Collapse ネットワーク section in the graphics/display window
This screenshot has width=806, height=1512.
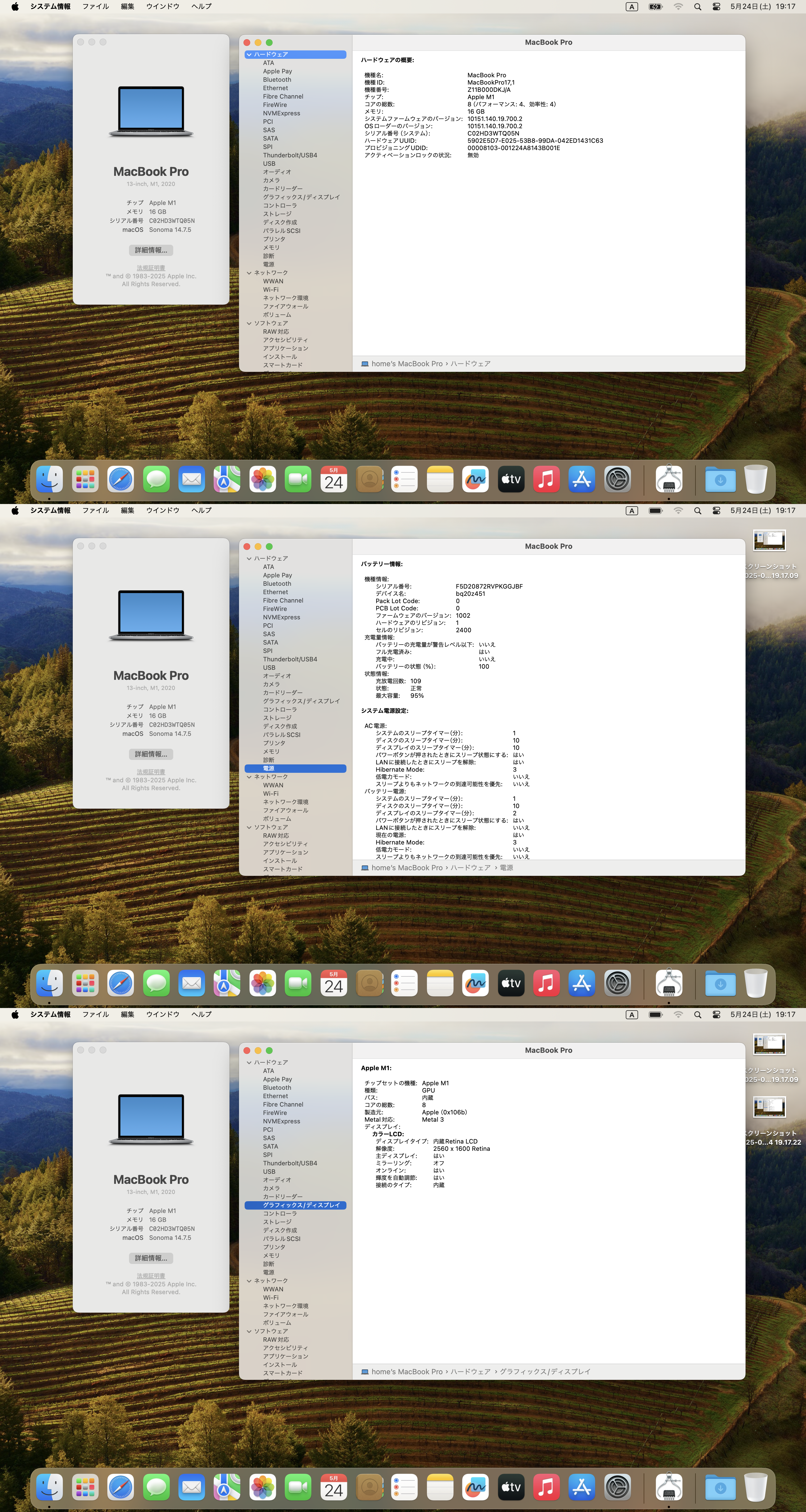tap(249, 1281)
